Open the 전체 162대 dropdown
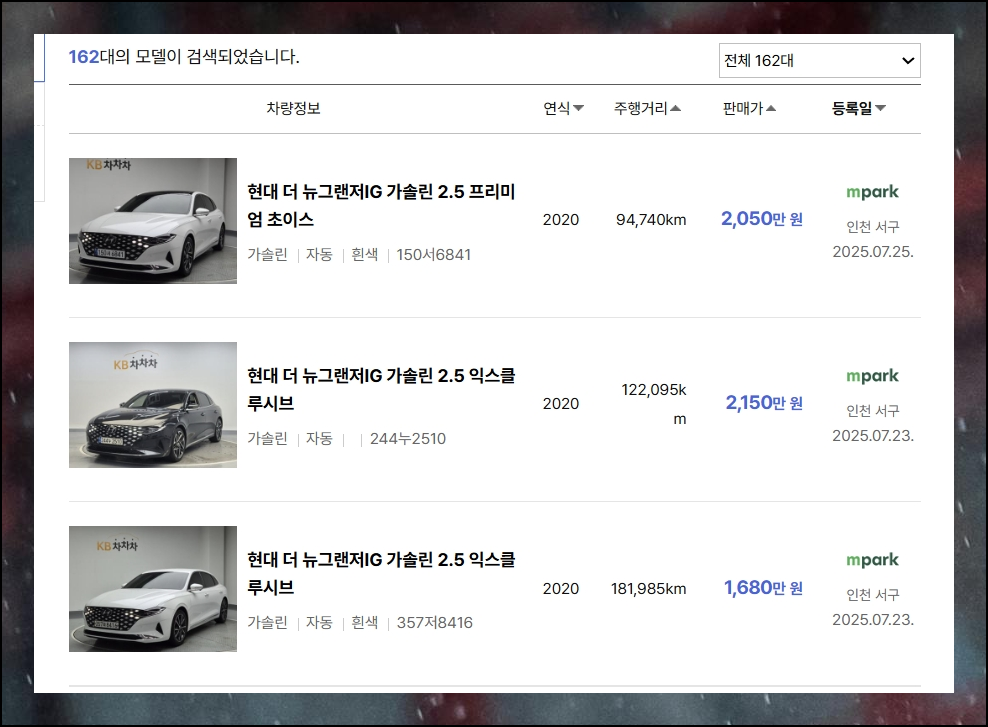The image size is (988, 727). click(x=819, y=60)
